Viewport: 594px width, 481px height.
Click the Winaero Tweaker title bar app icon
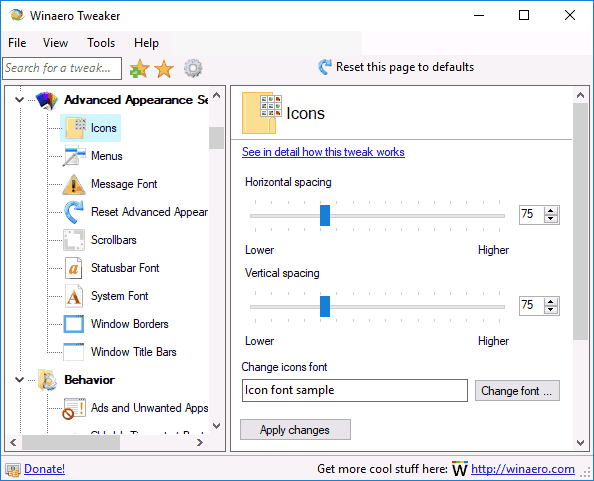click(x=17, y=16)
